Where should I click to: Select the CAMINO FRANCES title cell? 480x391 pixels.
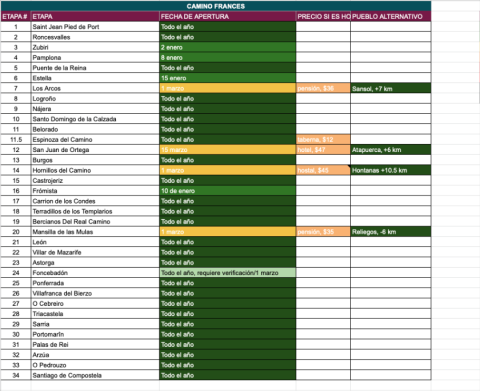216,6
